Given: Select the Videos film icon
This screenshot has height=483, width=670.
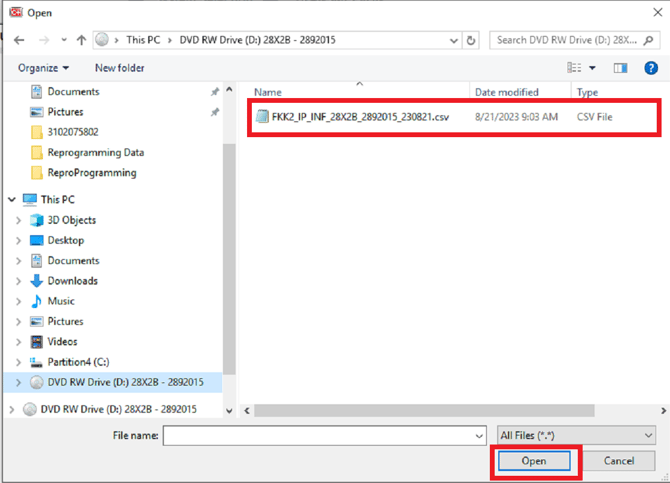Looking at the screenshot, I should point(37,342).
